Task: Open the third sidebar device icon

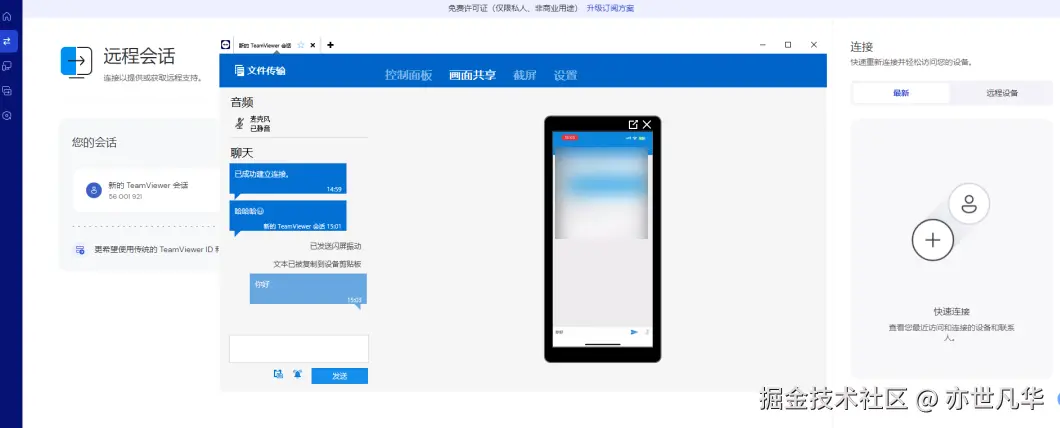Action: click(7, 66)
